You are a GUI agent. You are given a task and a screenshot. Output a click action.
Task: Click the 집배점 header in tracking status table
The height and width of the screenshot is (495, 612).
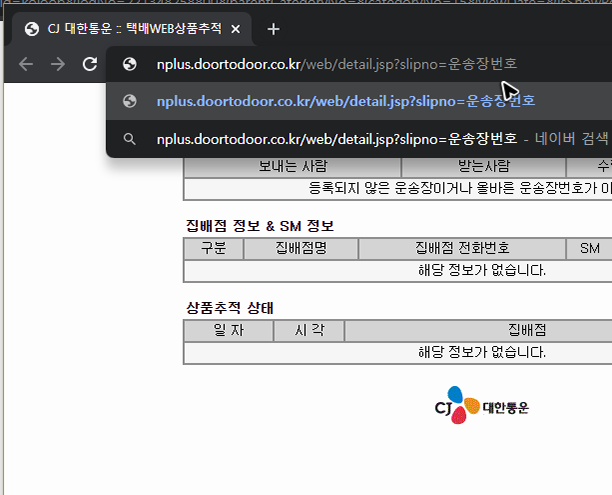pyautogui.click(x=527, y=331)
